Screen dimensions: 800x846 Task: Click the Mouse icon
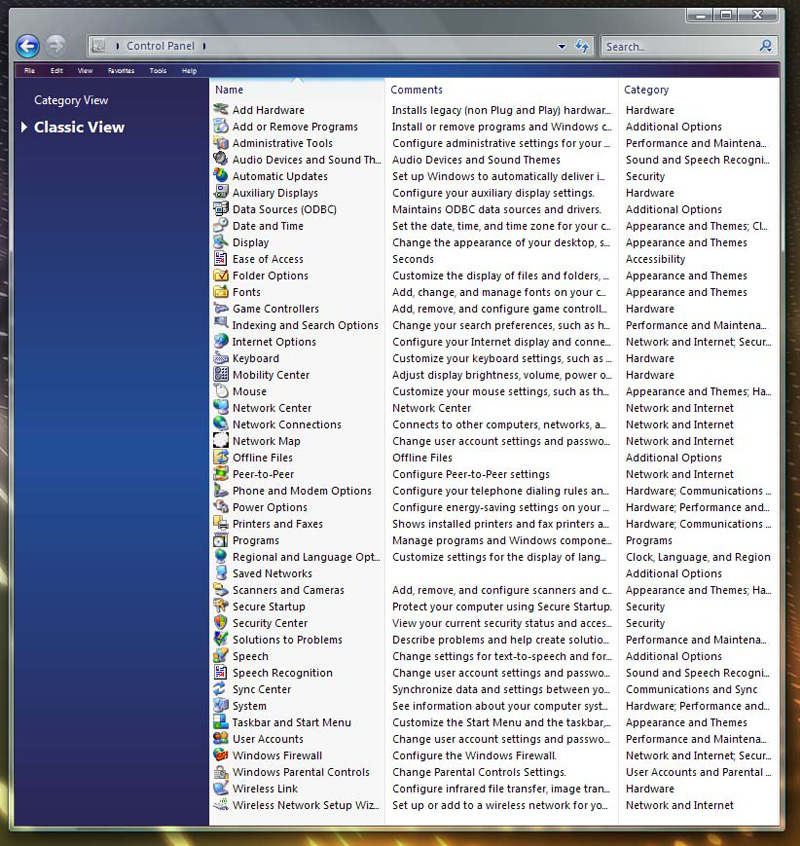coord(221,391)
